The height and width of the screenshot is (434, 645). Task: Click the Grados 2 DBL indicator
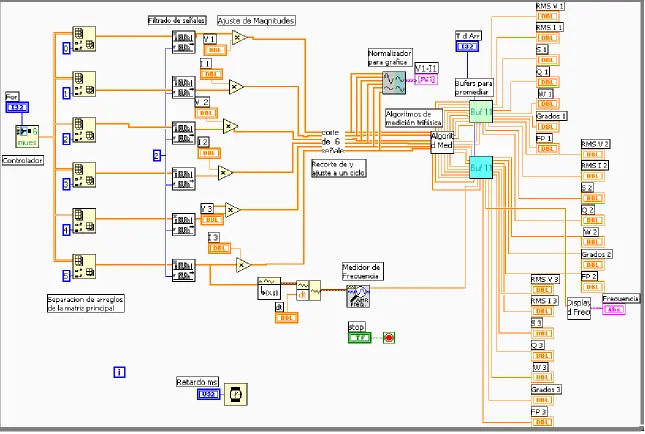pyautogui.click(x=593, y=265)
